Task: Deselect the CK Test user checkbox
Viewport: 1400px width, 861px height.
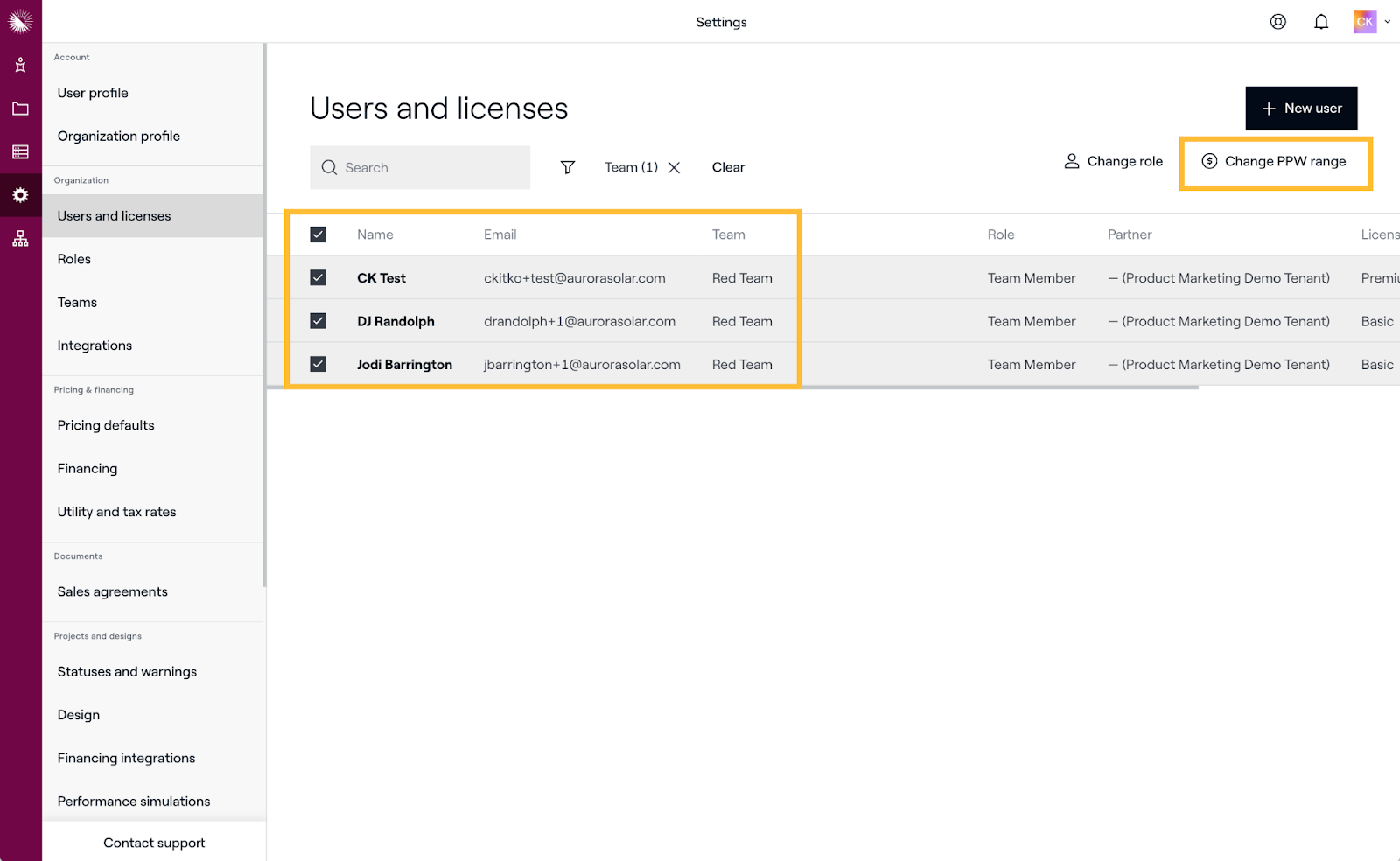Action: [318, 278]
